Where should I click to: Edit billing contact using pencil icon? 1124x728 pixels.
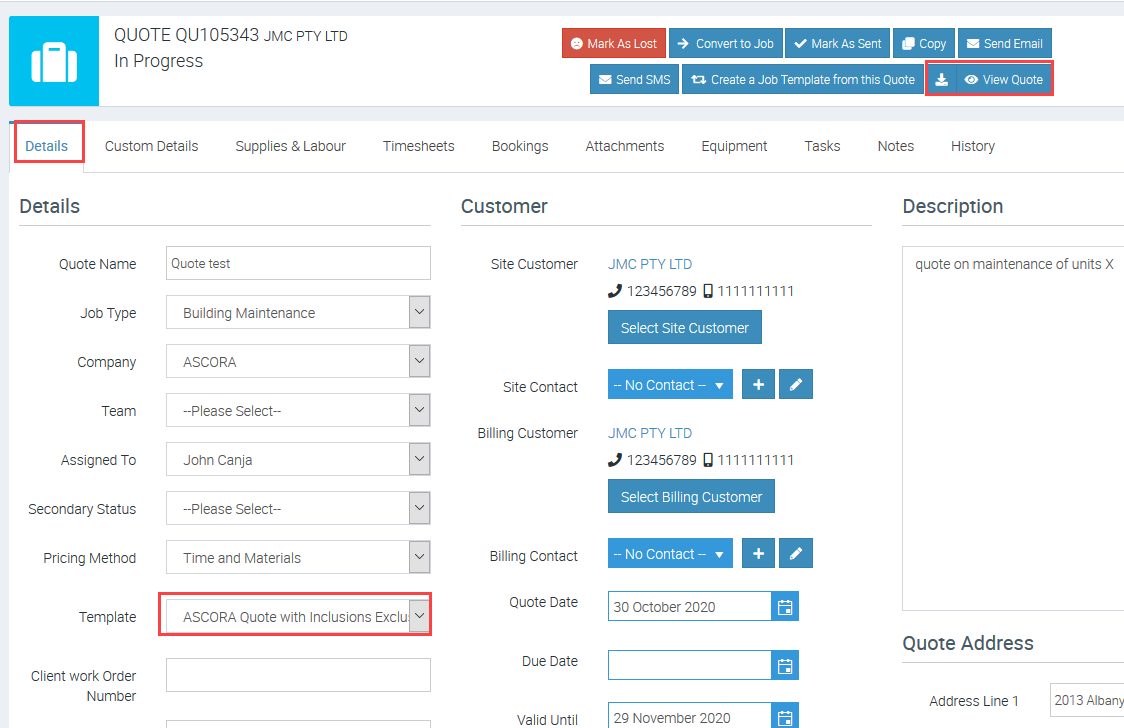[x=795, y=554]
